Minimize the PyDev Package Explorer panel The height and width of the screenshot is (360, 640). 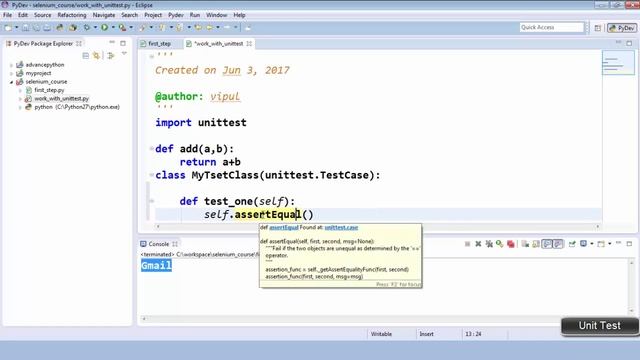click(112, 43)
